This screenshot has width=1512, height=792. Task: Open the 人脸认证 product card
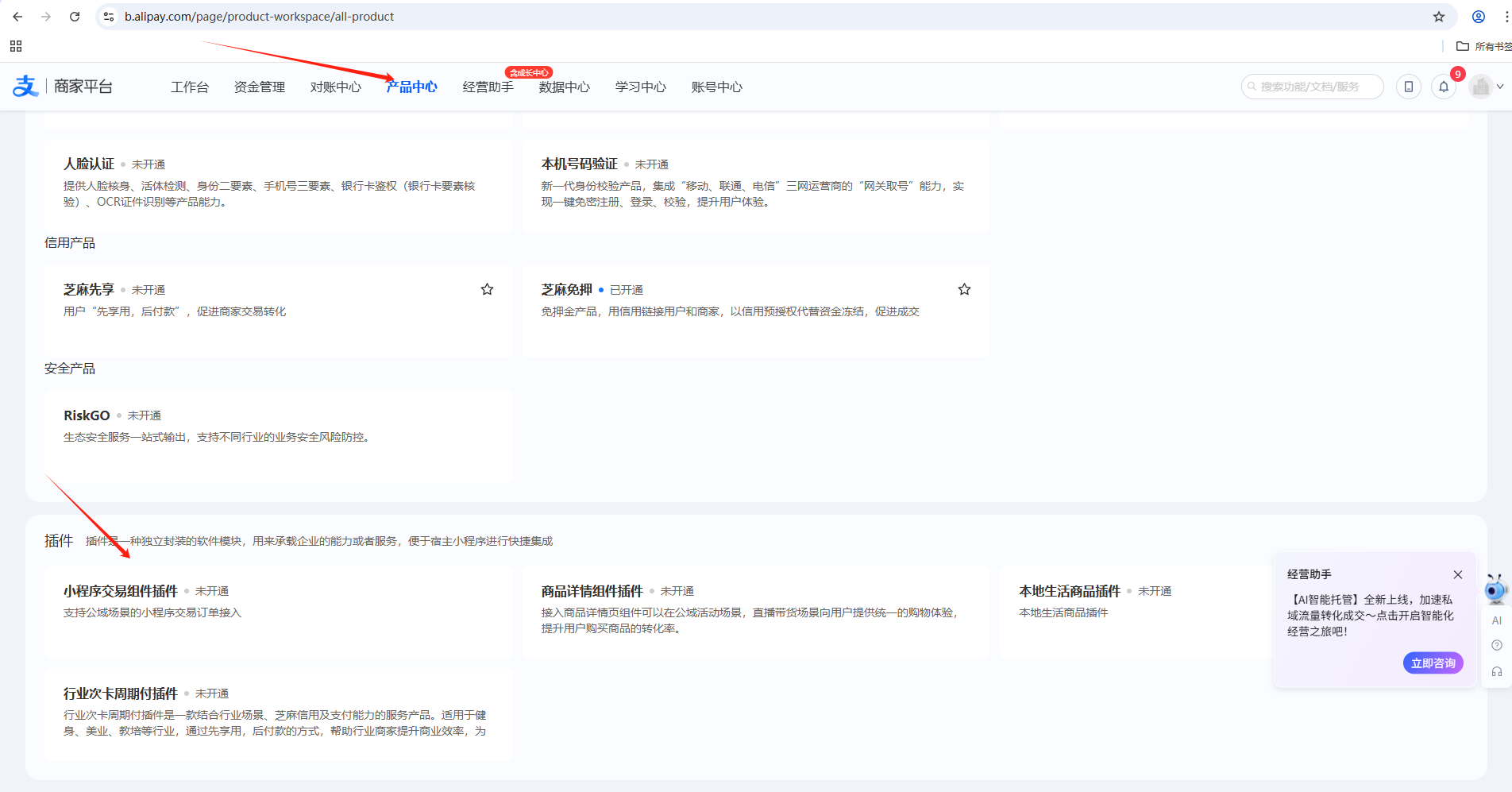[279, 185]
